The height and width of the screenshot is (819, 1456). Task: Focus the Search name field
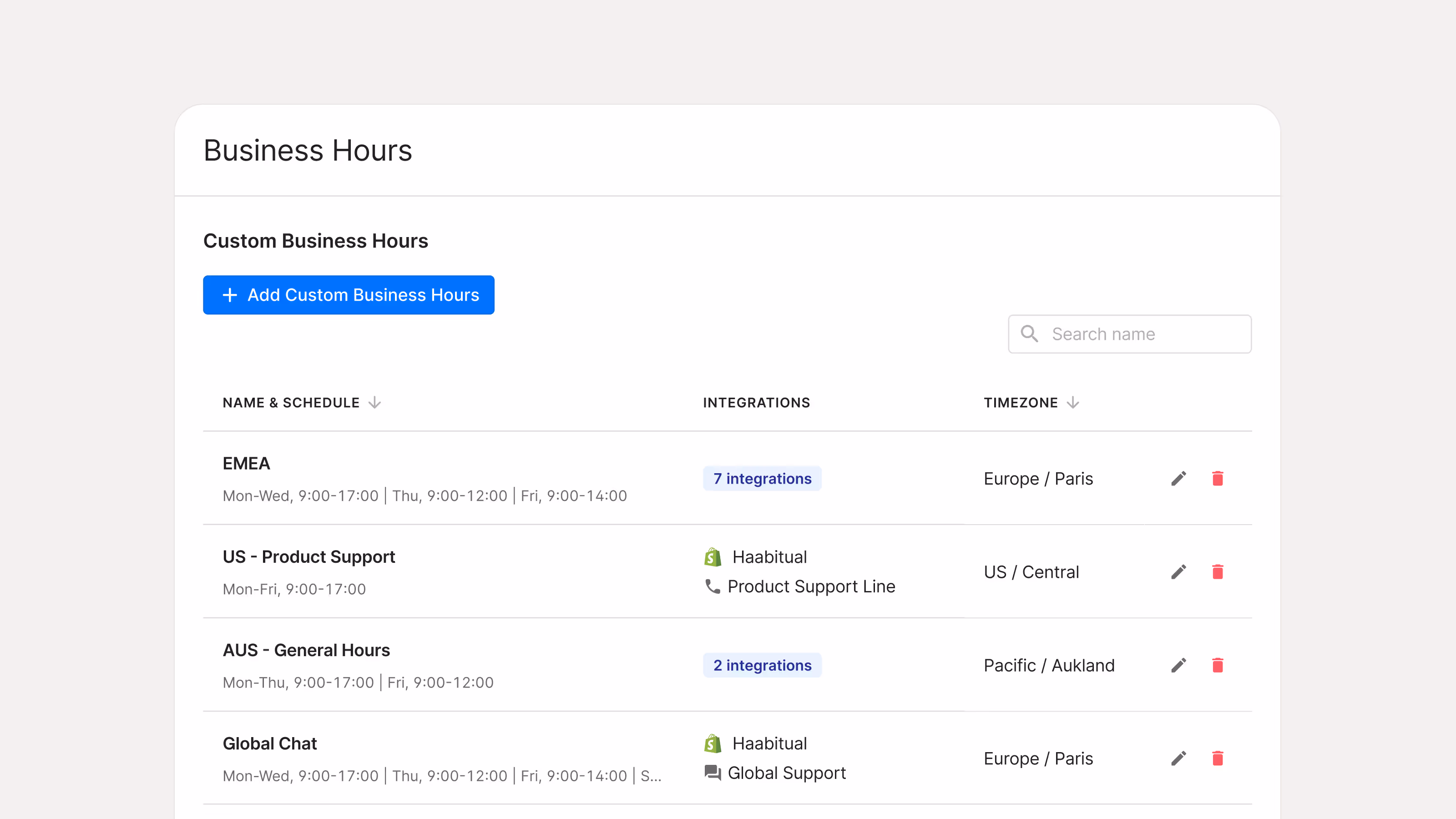1142,334
